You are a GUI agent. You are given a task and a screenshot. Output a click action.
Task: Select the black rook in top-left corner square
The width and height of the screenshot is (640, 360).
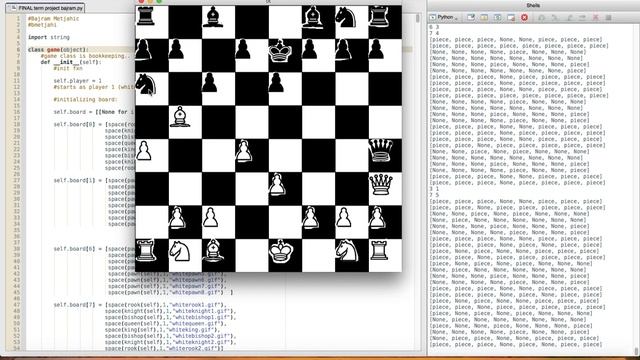point(145,16)
